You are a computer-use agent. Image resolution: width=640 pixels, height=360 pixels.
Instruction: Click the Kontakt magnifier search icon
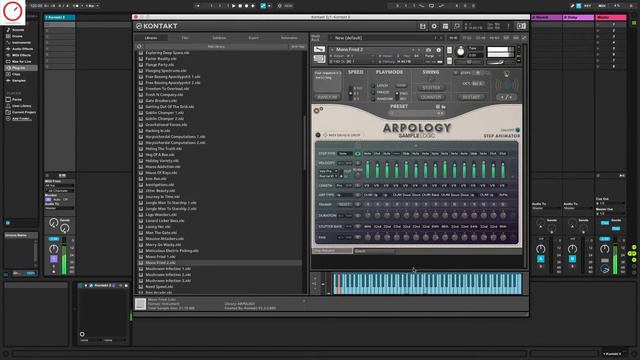tap(457, 26)
